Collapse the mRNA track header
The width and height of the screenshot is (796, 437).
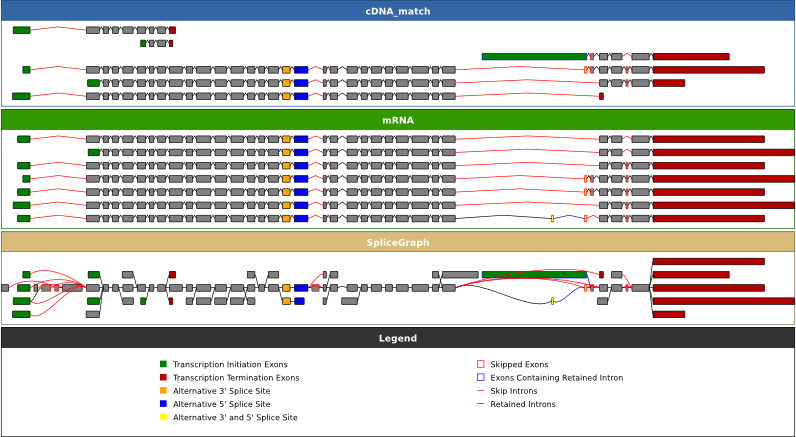(398, 120)
